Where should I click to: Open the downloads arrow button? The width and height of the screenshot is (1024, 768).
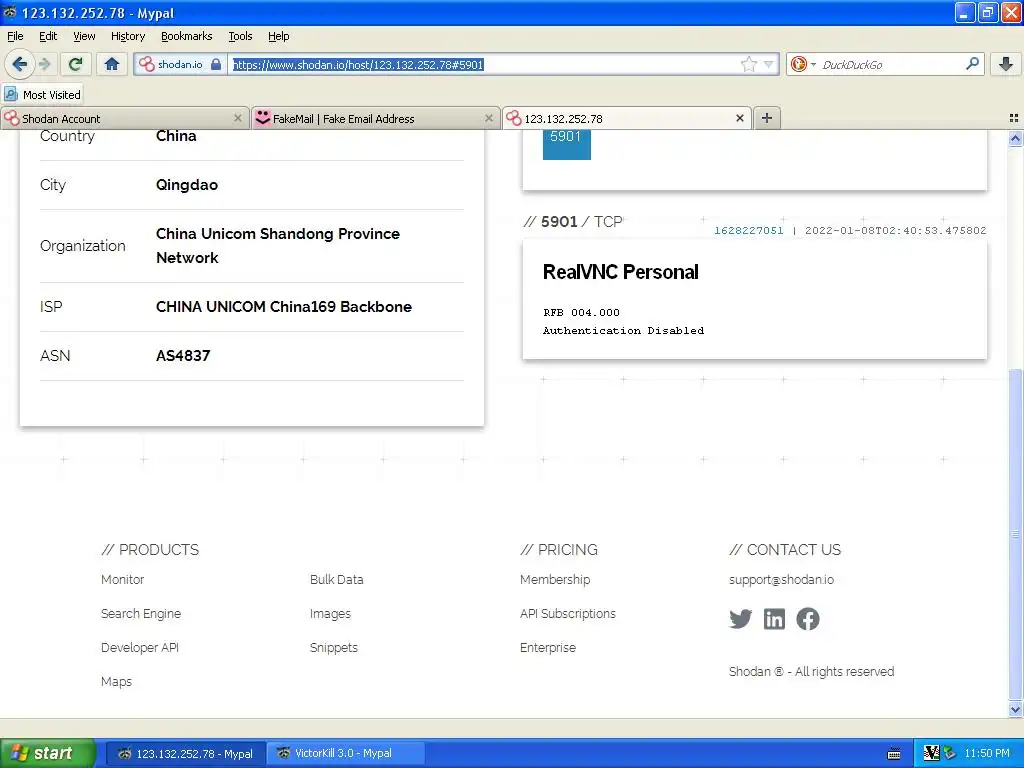[1006, 64]
